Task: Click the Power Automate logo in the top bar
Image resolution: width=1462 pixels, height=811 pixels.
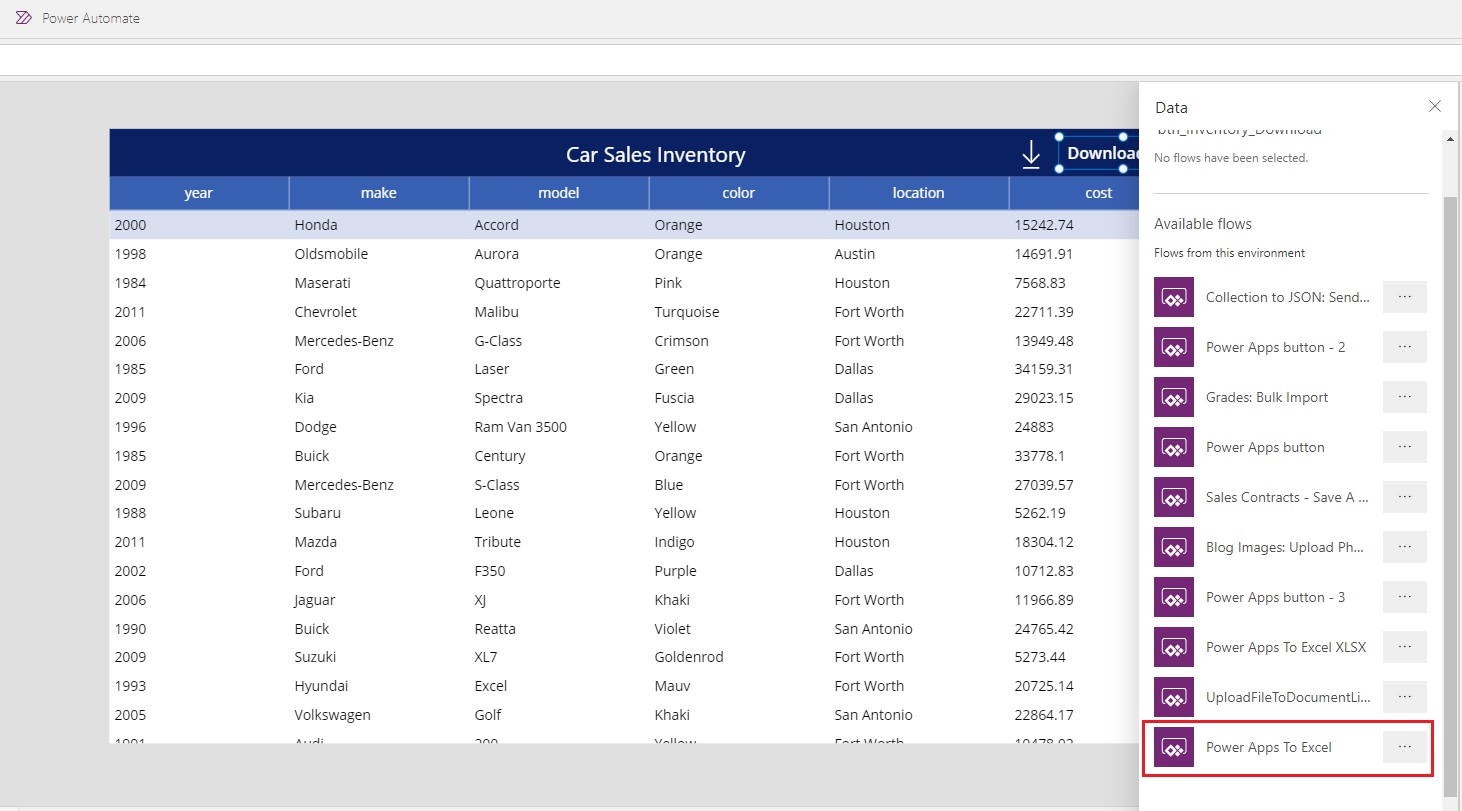Action: click(22, 17)
